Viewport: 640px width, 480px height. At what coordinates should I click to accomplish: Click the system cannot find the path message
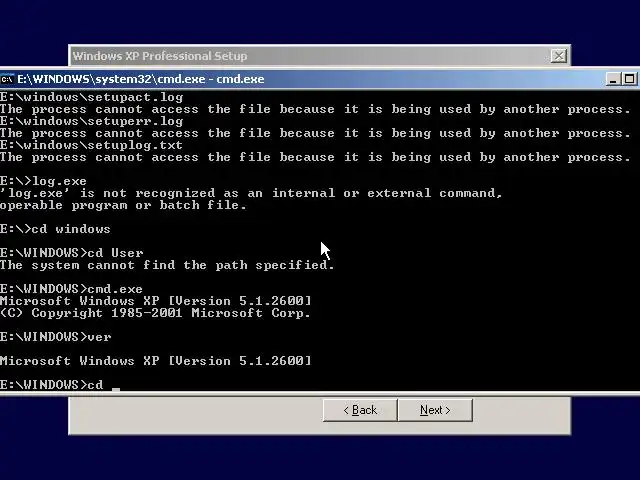coord(167,265)
